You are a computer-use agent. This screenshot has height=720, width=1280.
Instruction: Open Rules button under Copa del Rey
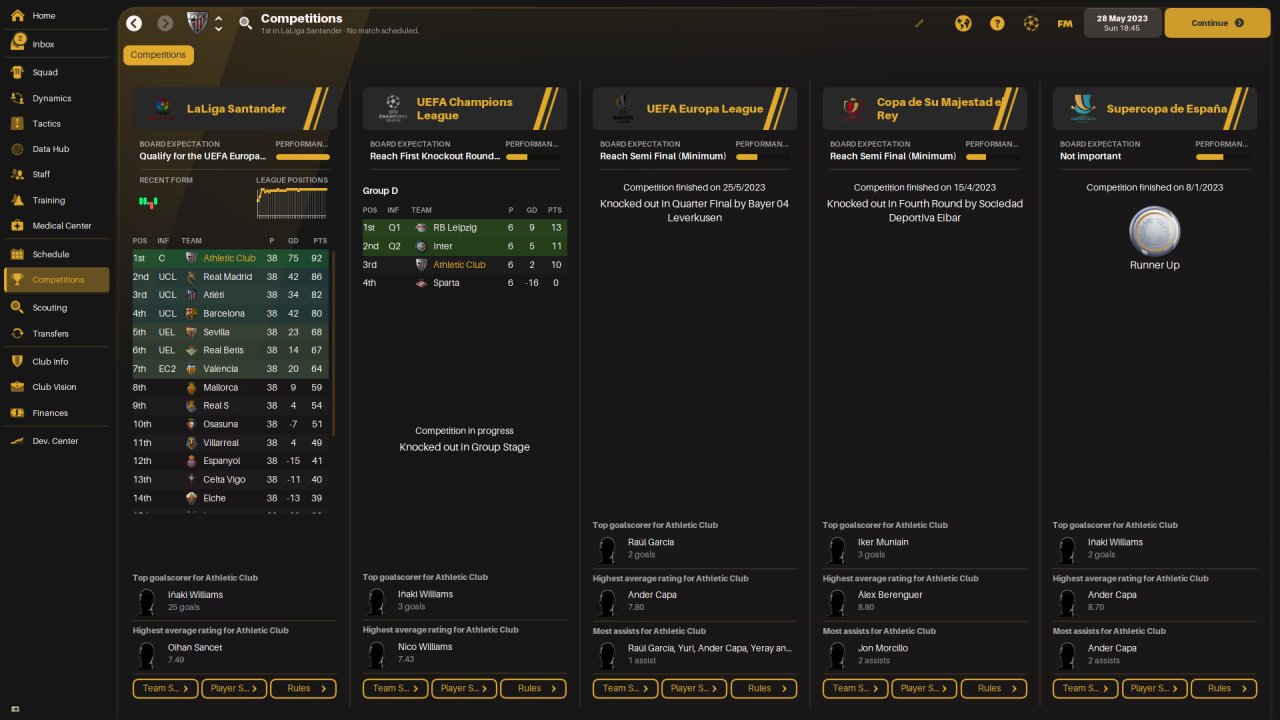point(993,688)
